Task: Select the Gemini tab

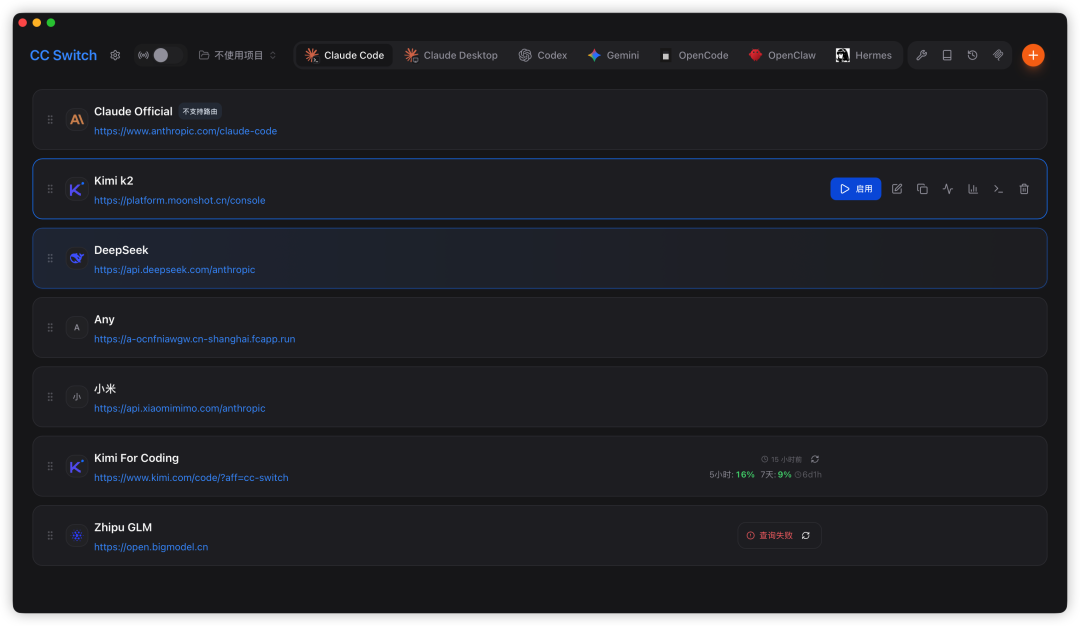Action: point(613,55)
